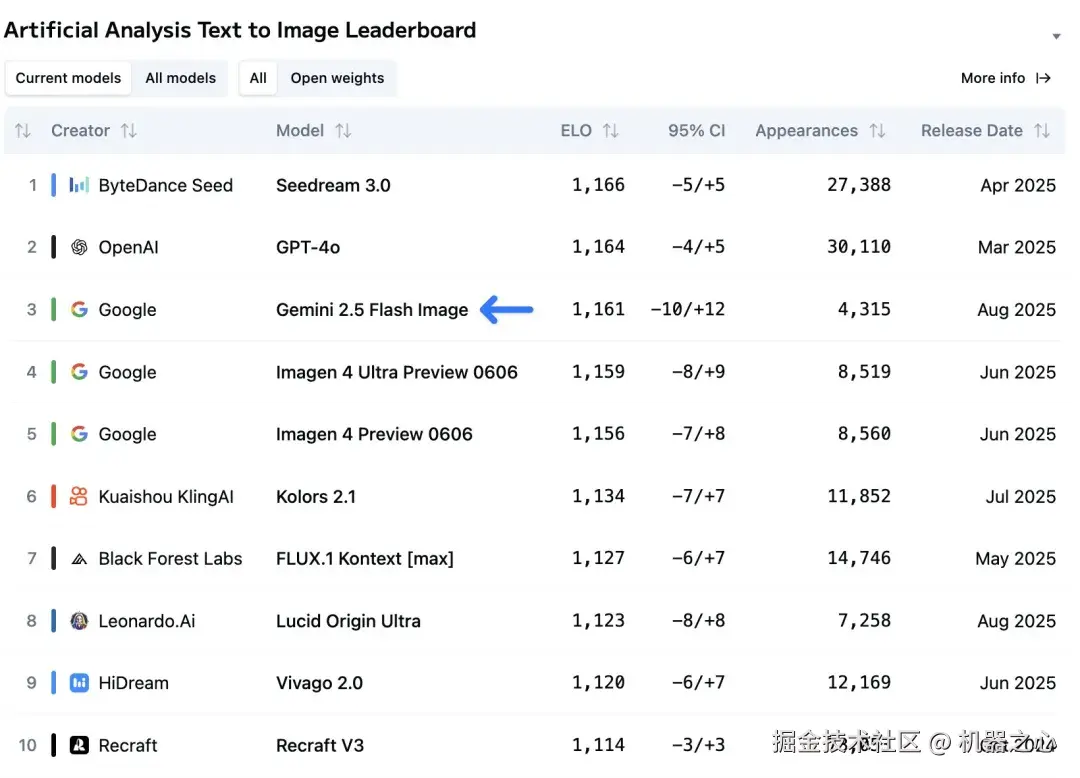The height and width of the screenshot is (778, 1080).
Task: Click the Recraft logo icon
Action: 79,745
